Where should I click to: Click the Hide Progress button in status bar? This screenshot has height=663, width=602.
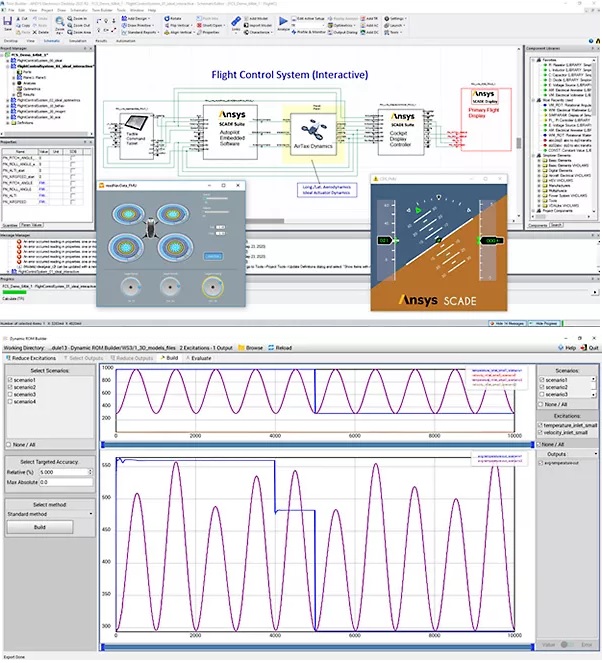click(546, 323)
